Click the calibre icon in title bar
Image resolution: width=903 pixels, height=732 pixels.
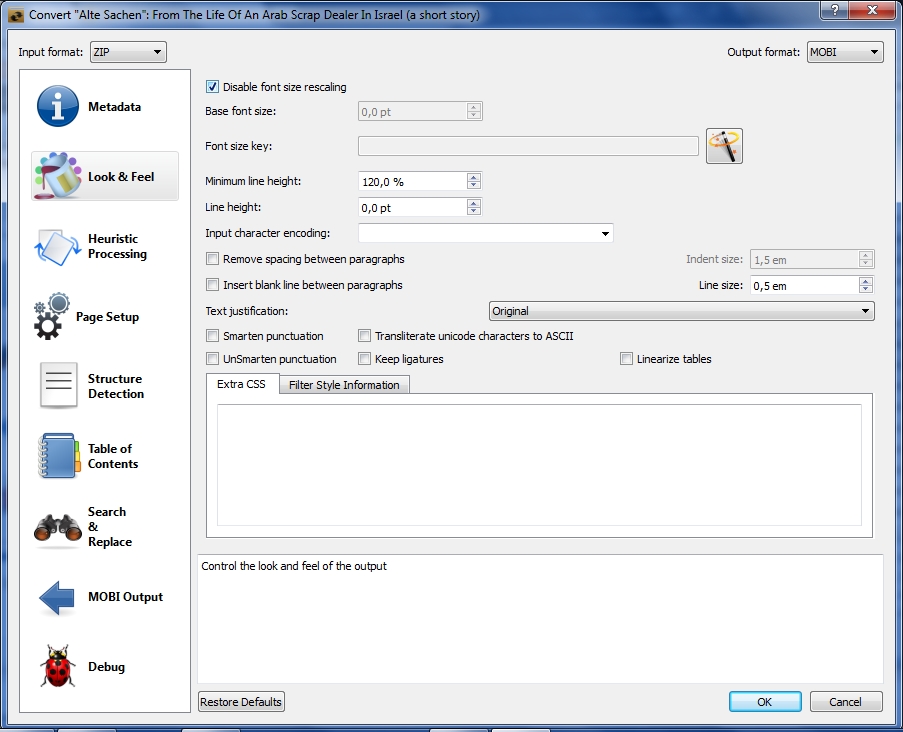pos(16,15)
